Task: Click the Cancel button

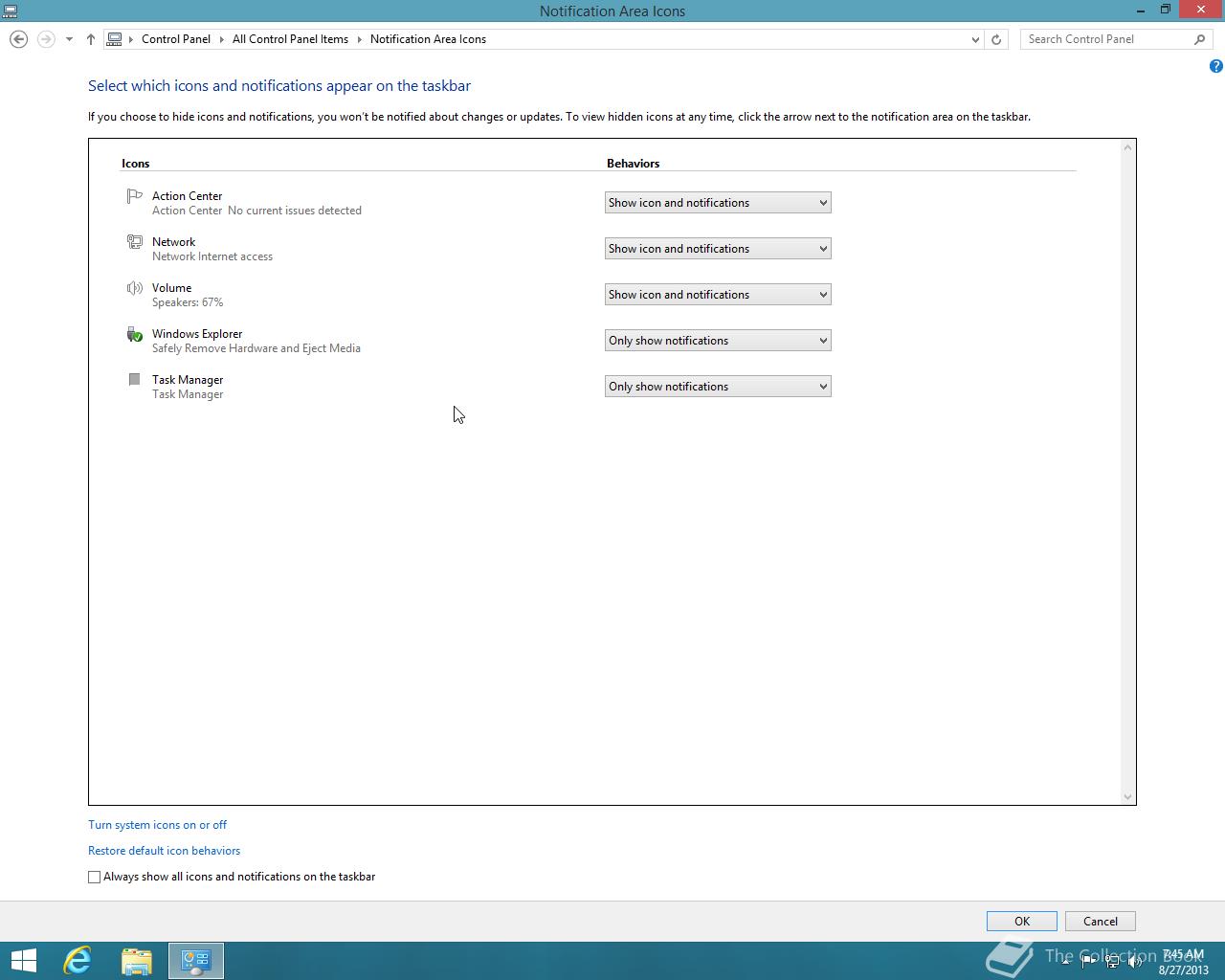Action: coord(1101,922)
